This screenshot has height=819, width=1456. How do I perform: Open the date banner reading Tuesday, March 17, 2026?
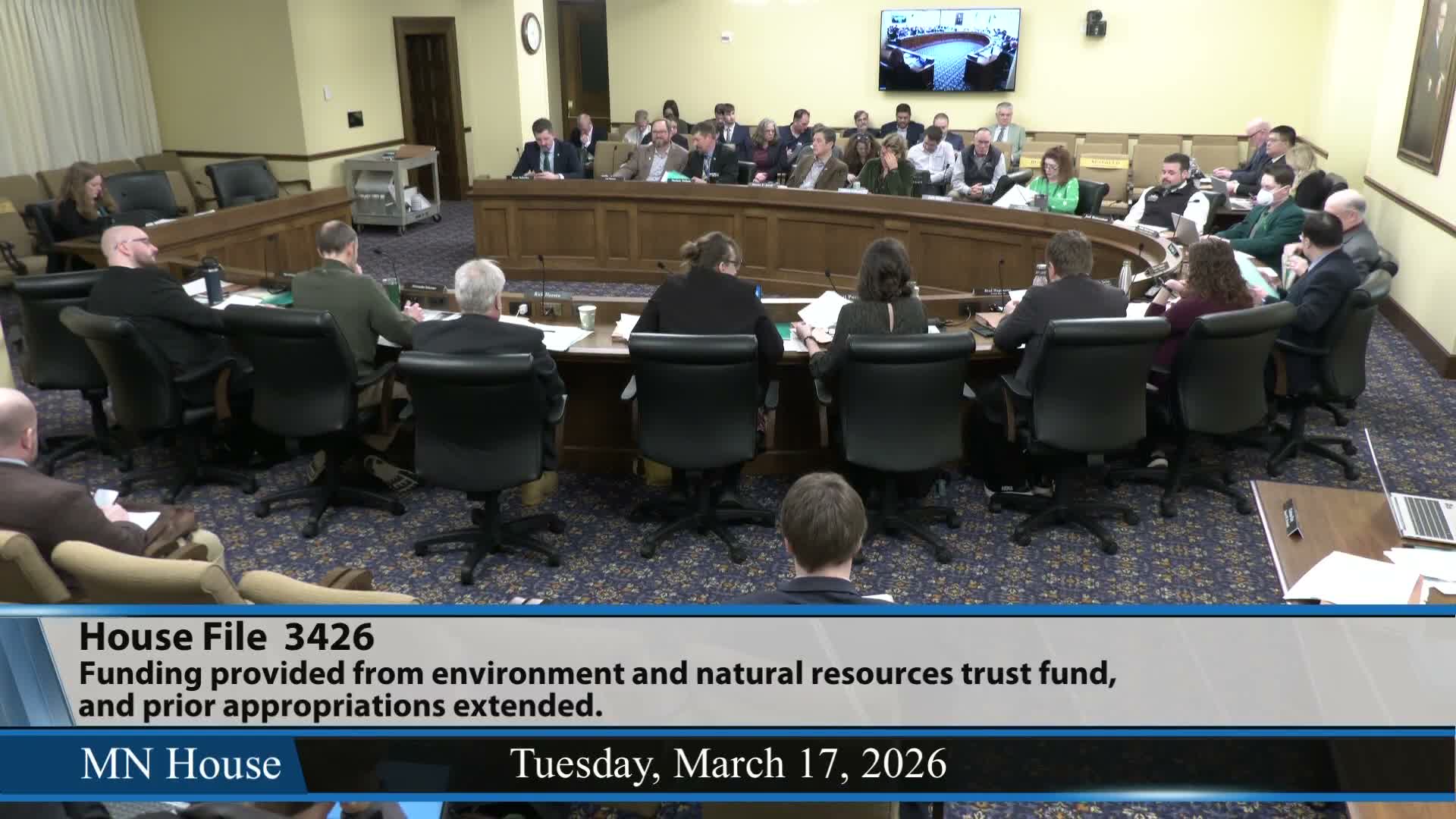point(728,766)
